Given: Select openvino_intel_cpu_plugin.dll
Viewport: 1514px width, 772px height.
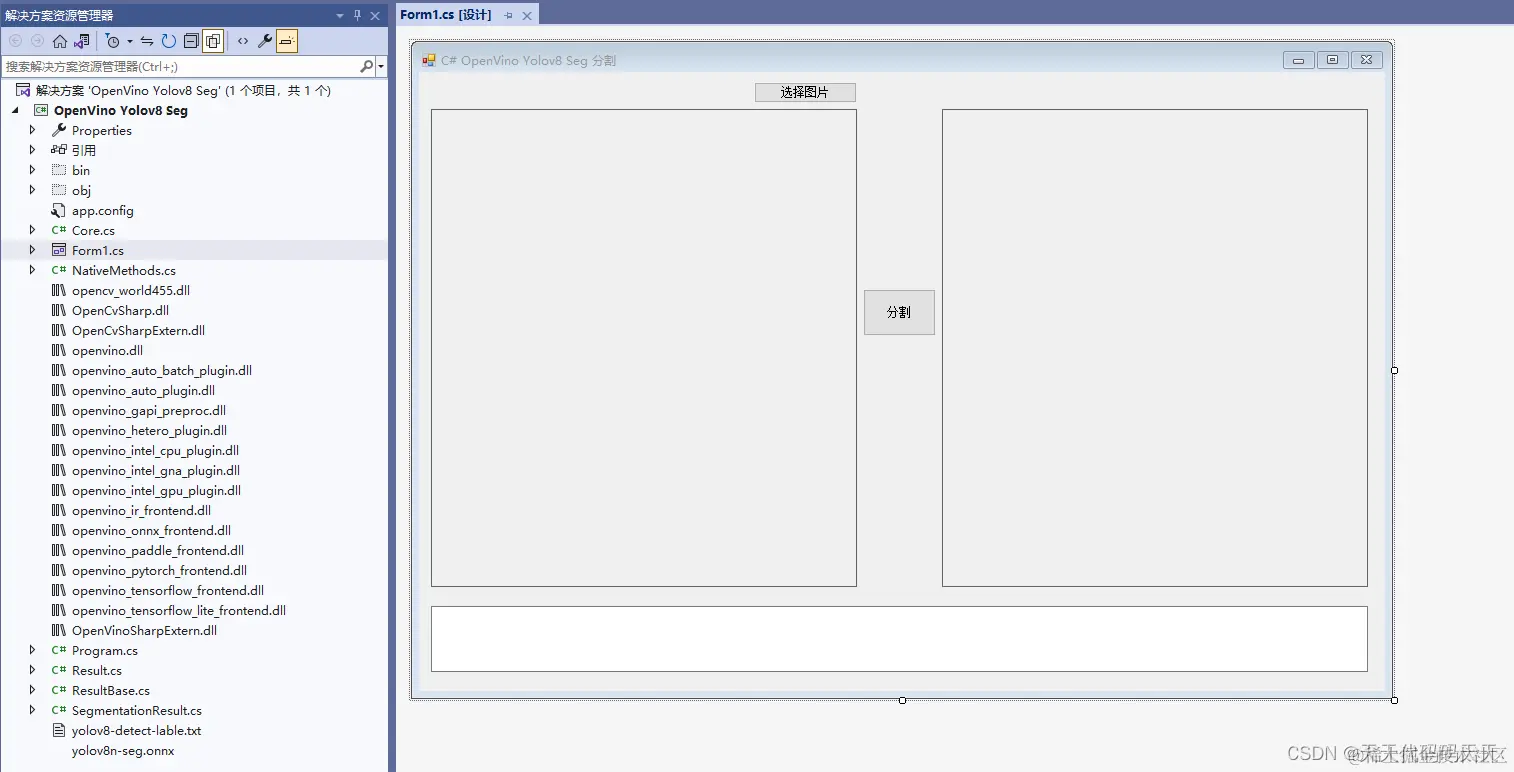Looking at the screenshot, I should coord(155,450).
